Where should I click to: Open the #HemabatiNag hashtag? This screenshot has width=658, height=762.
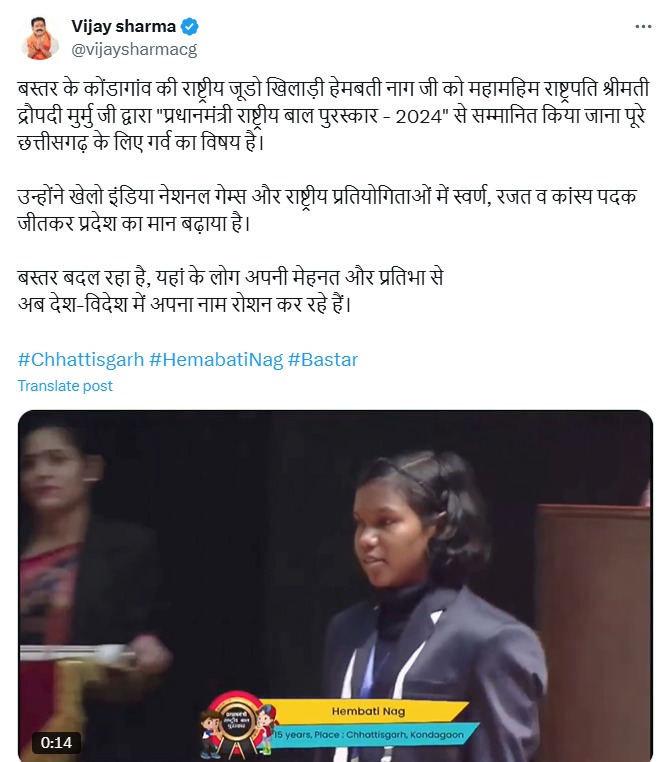point(216,360)
